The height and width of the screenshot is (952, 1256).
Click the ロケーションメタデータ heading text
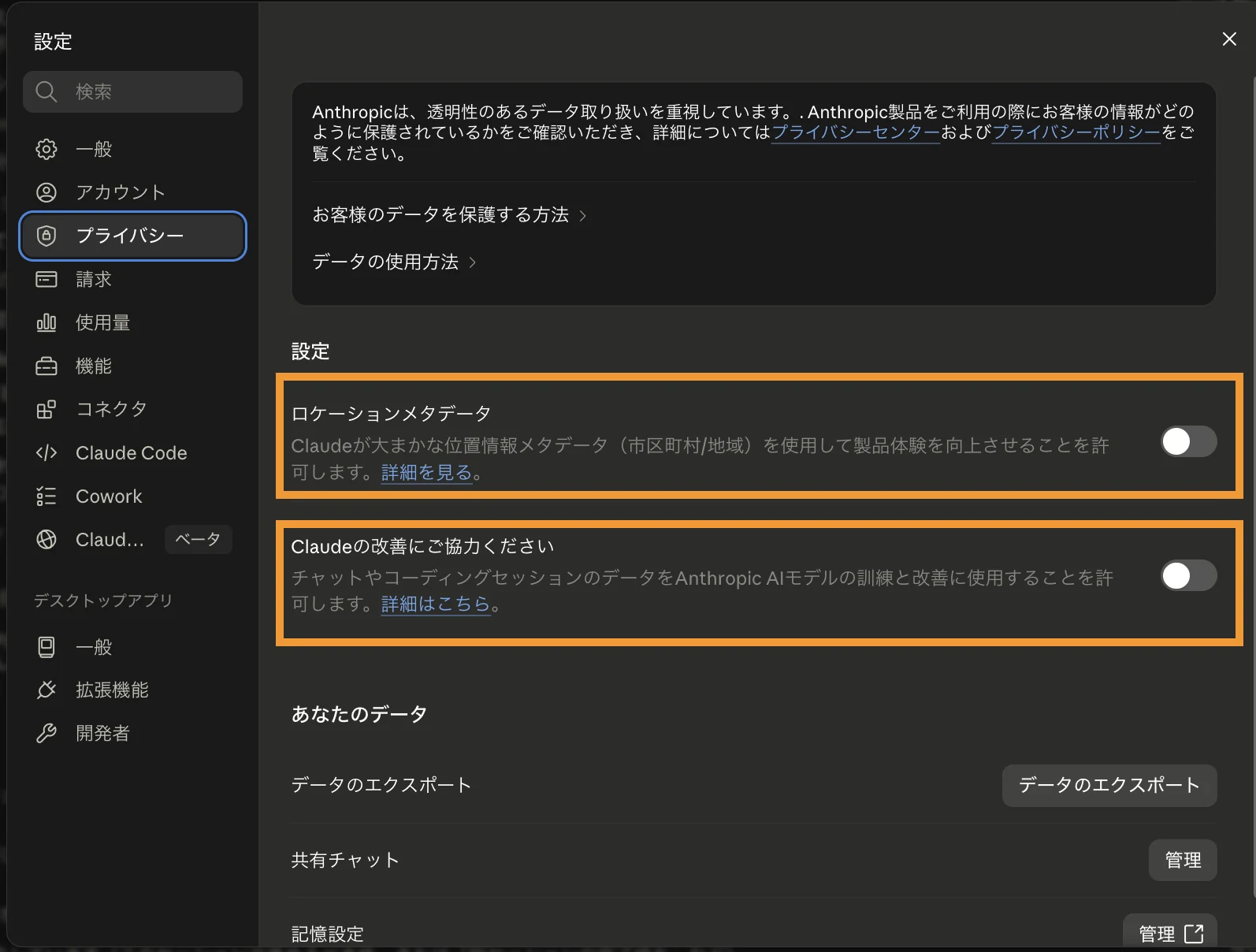pos(391,414)
